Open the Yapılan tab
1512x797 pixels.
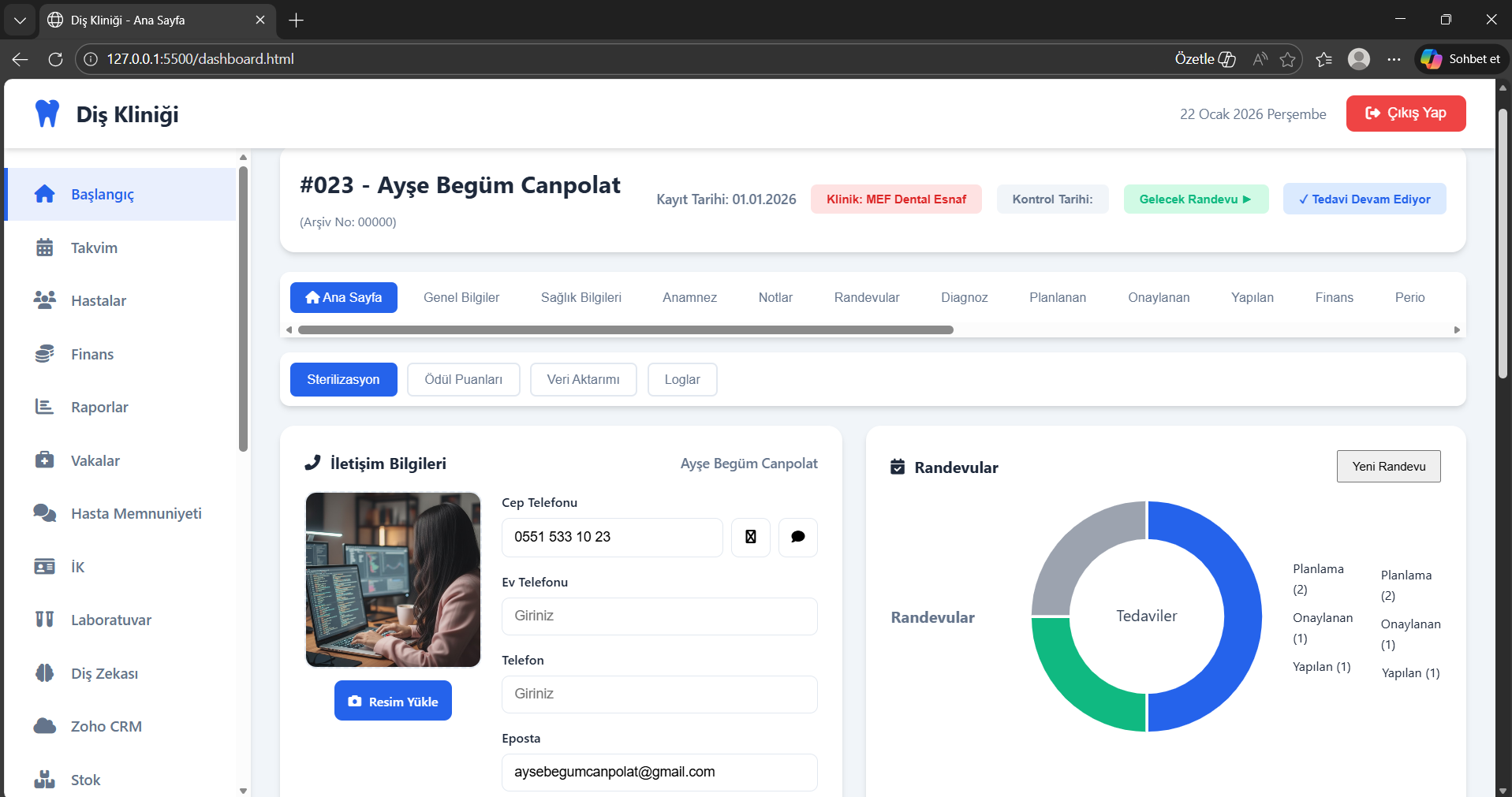pyautogui.click(x=1253, y=297)
